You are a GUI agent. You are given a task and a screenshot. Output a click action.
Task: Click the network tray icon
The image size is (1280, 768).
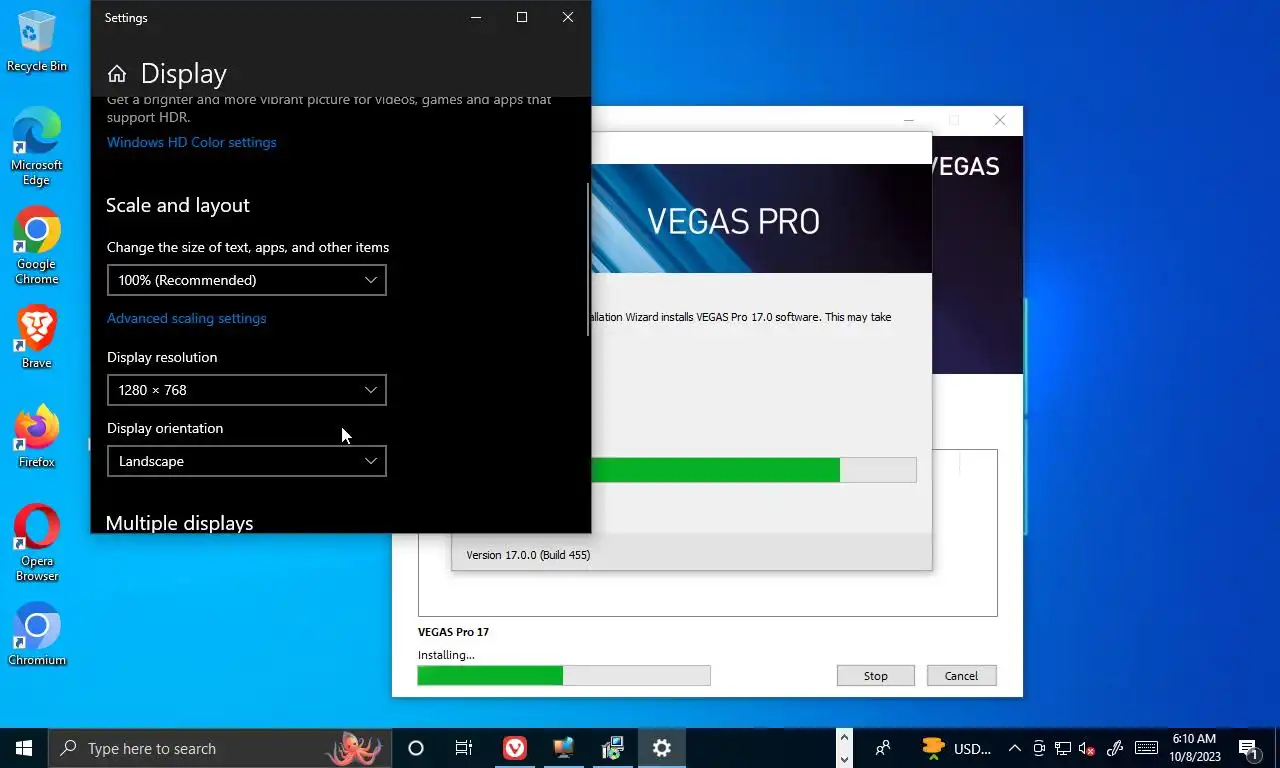tap(1063, 748)
